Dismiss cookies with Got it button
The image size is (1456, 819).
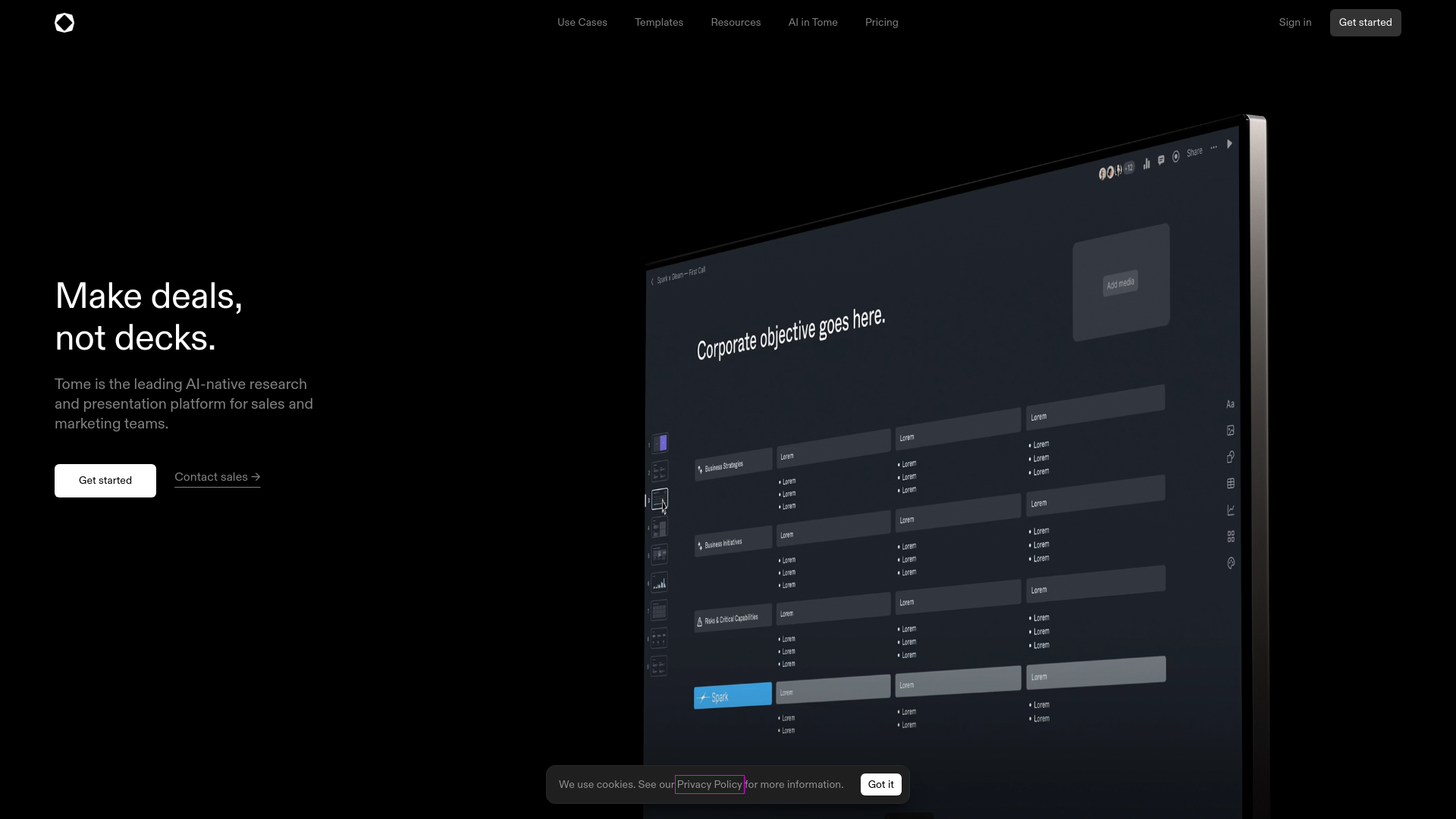click(880, 785)
